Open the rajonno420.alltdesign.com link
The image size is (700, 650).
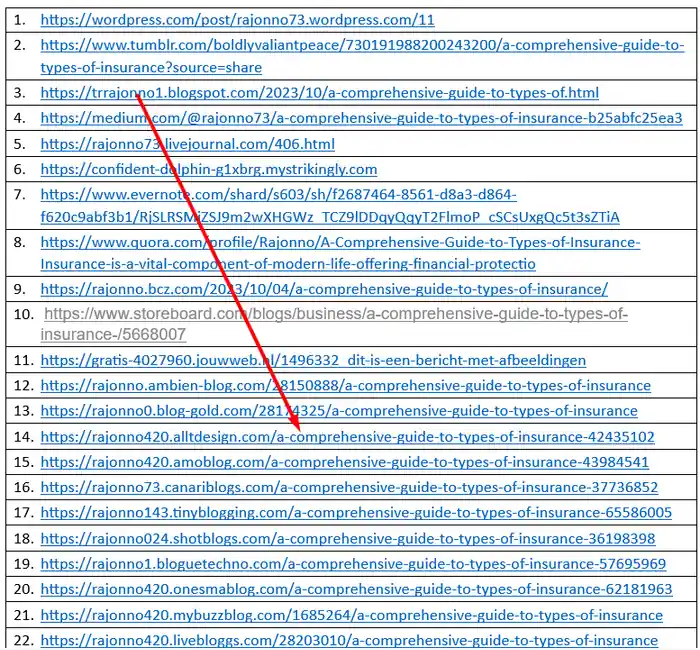347,437
